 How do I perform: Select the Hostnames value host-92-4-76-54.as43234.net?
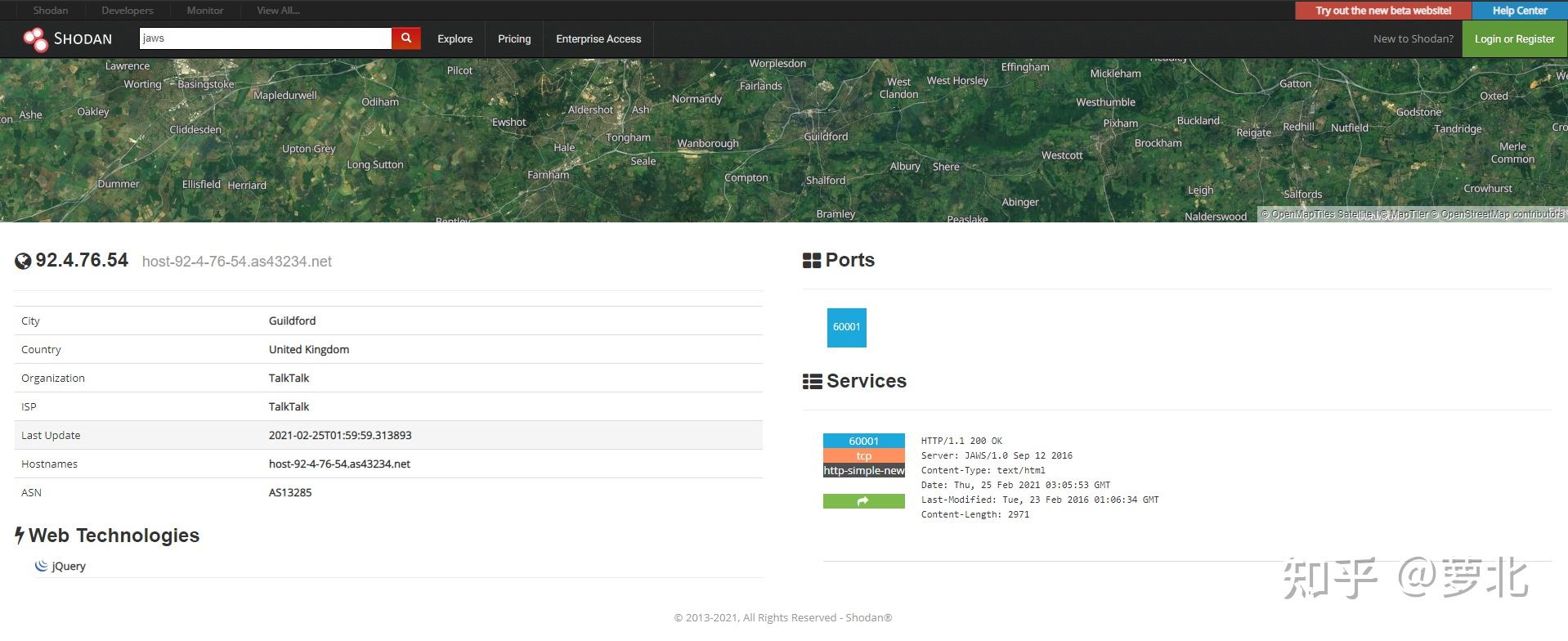pyautogui.click(x=339, y=464)
